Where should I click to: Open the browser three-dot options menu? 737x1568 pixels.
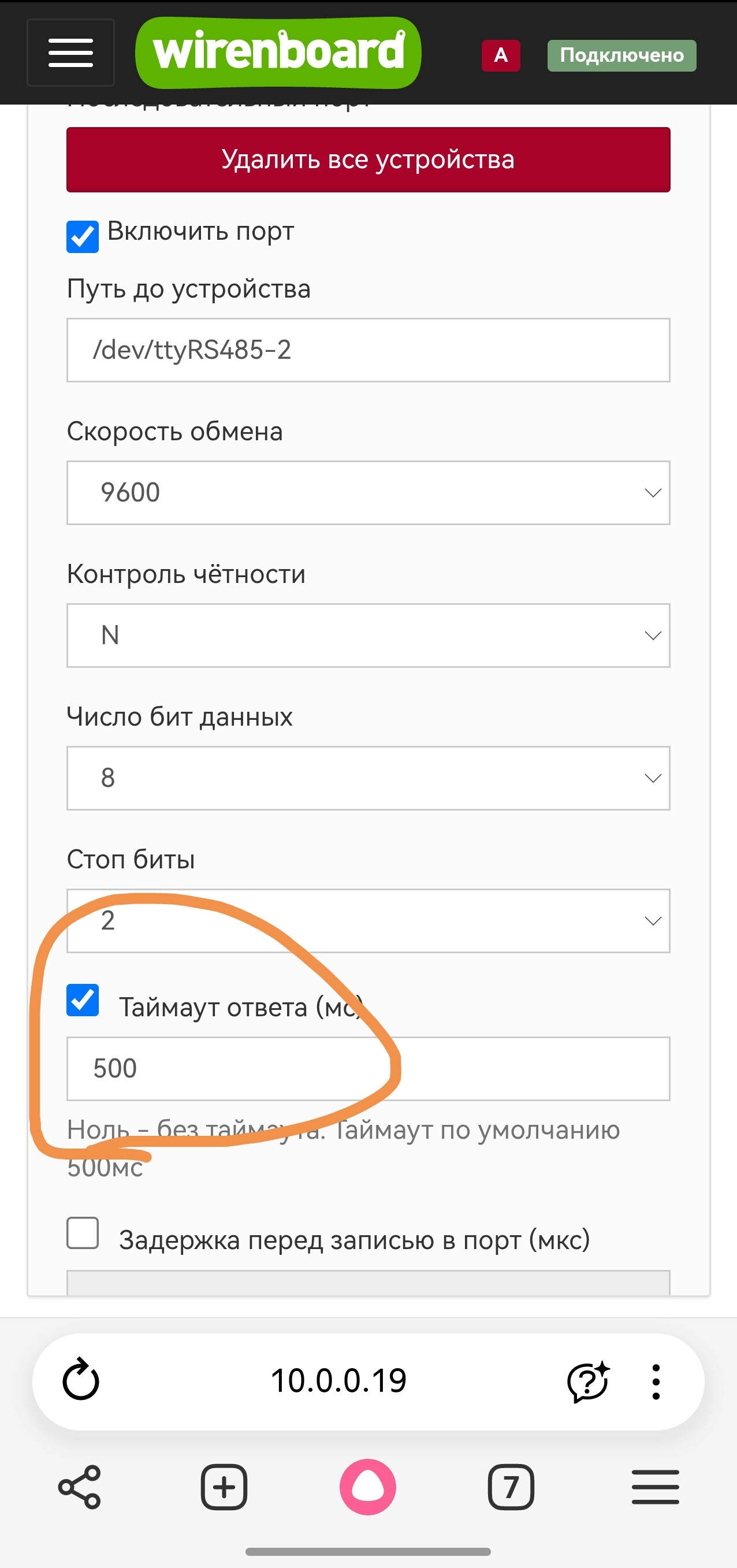[656, 1381]
